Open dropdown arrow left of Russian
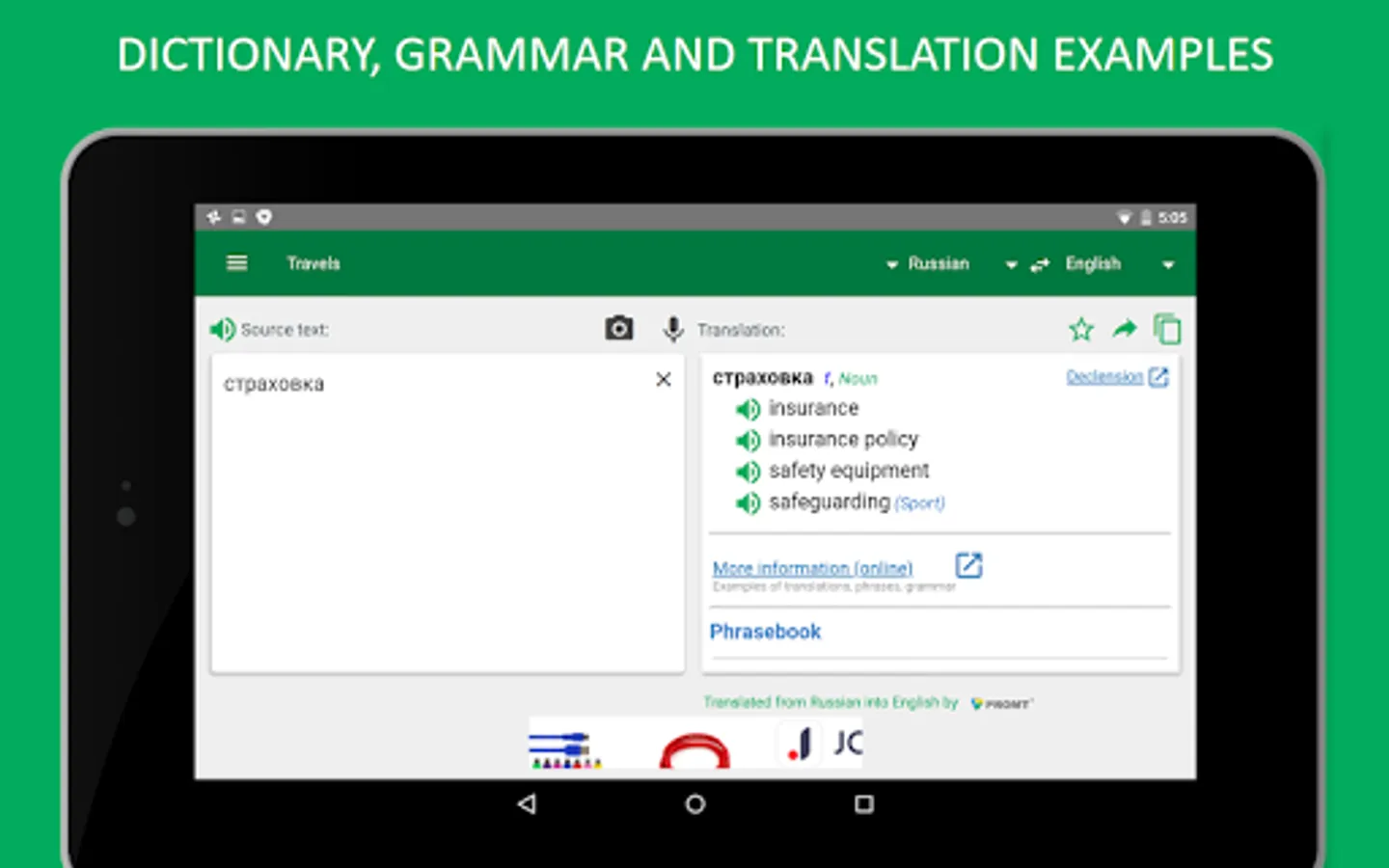 pyautogui.click(x=892, y=265)
